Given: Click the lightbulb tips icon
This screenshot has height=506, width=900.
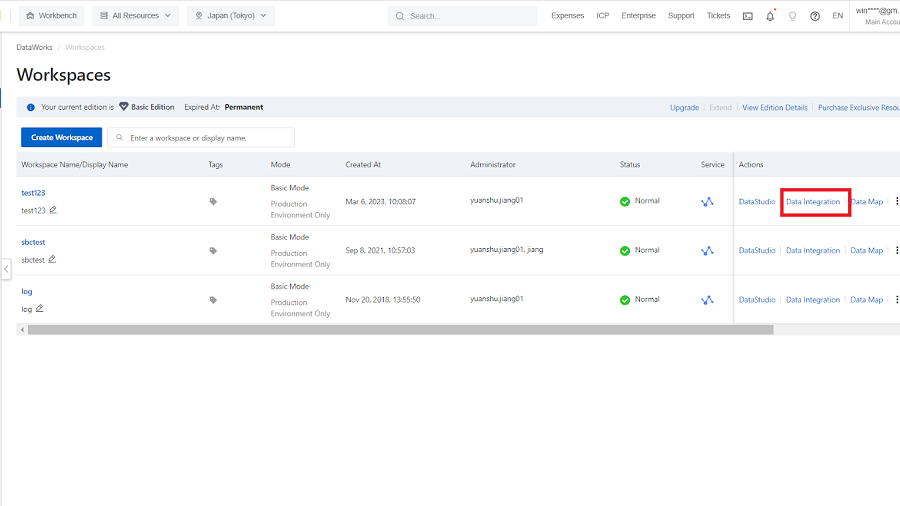Looking at the screenshot, I should click(793, 16).
